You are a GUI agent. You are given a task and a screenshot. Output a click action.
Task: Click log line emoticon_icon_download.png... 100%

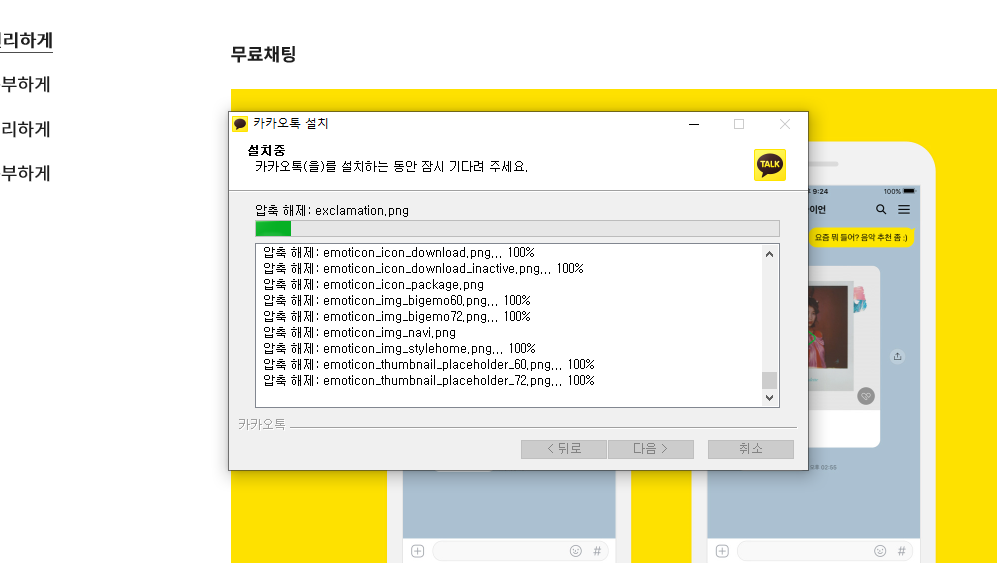point(399,253)
